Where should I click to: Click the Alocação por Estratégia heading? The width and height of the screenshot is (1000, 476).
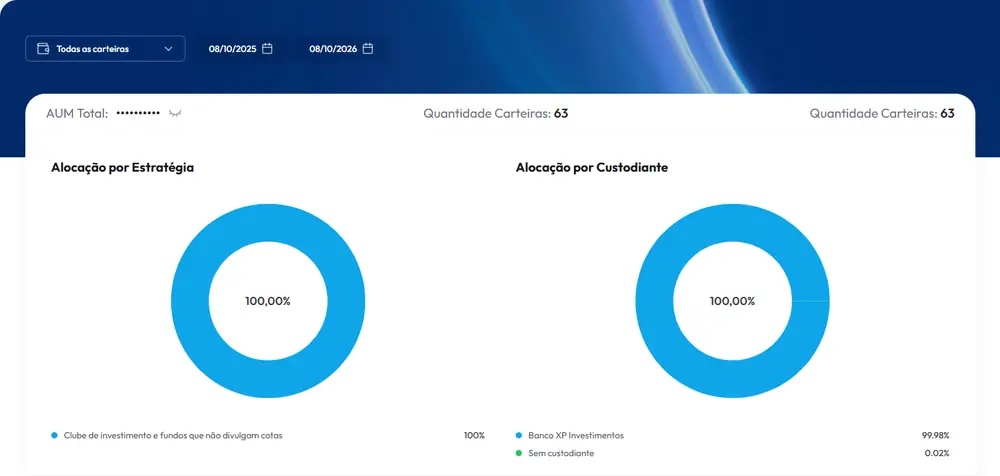(x=122, y=168)
